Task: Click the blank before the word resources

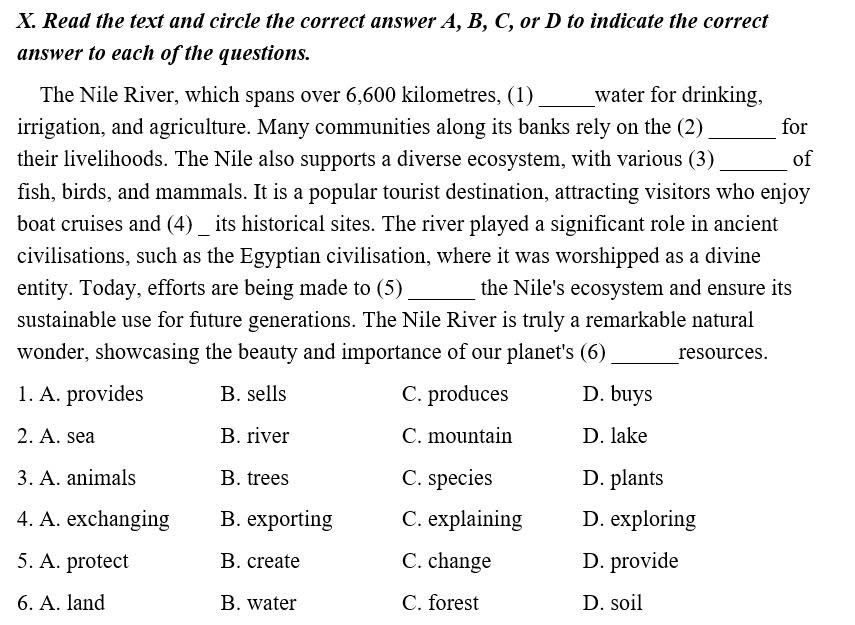Action: [643, 354]
